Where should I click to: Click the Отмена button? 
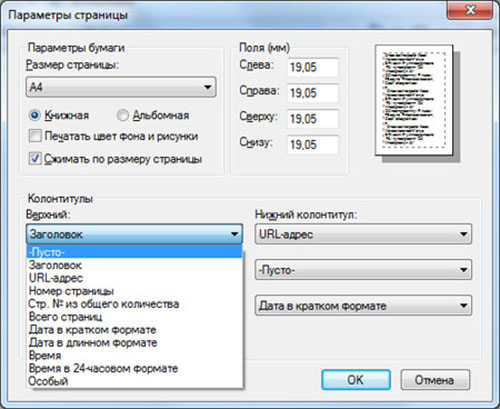(435, 380)
